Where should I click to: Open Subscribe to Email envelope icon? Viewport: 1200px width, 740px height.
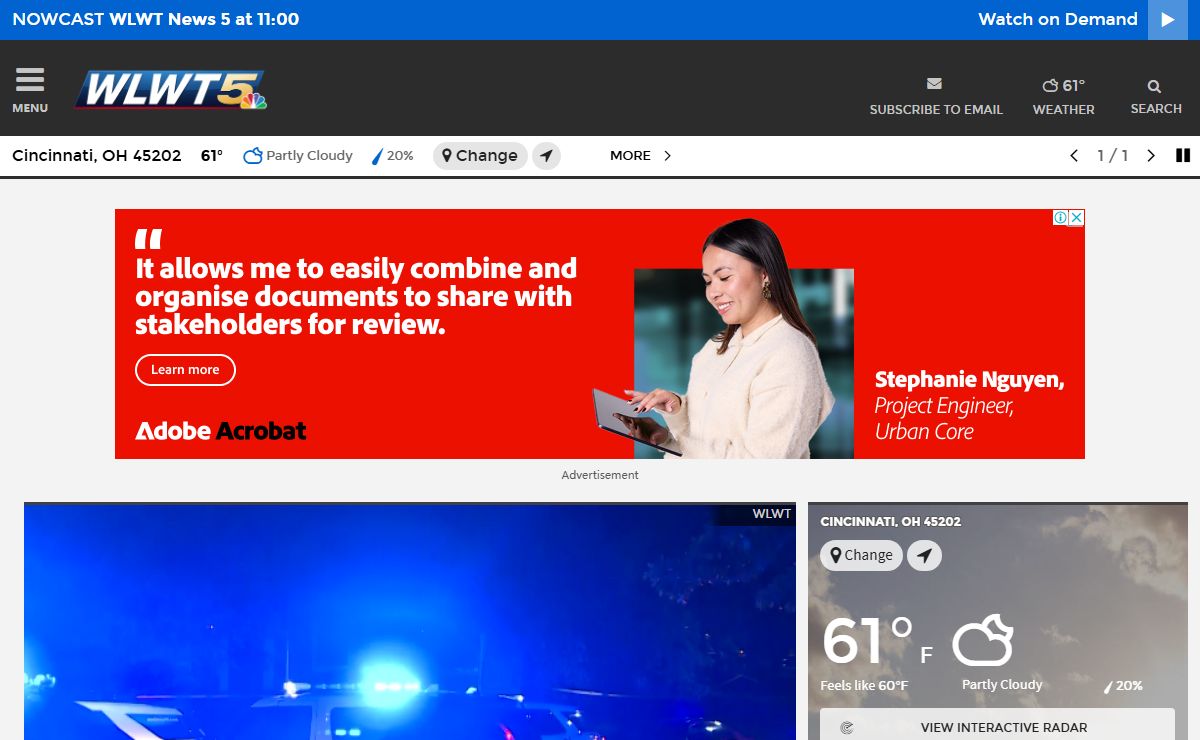point(935,85)
